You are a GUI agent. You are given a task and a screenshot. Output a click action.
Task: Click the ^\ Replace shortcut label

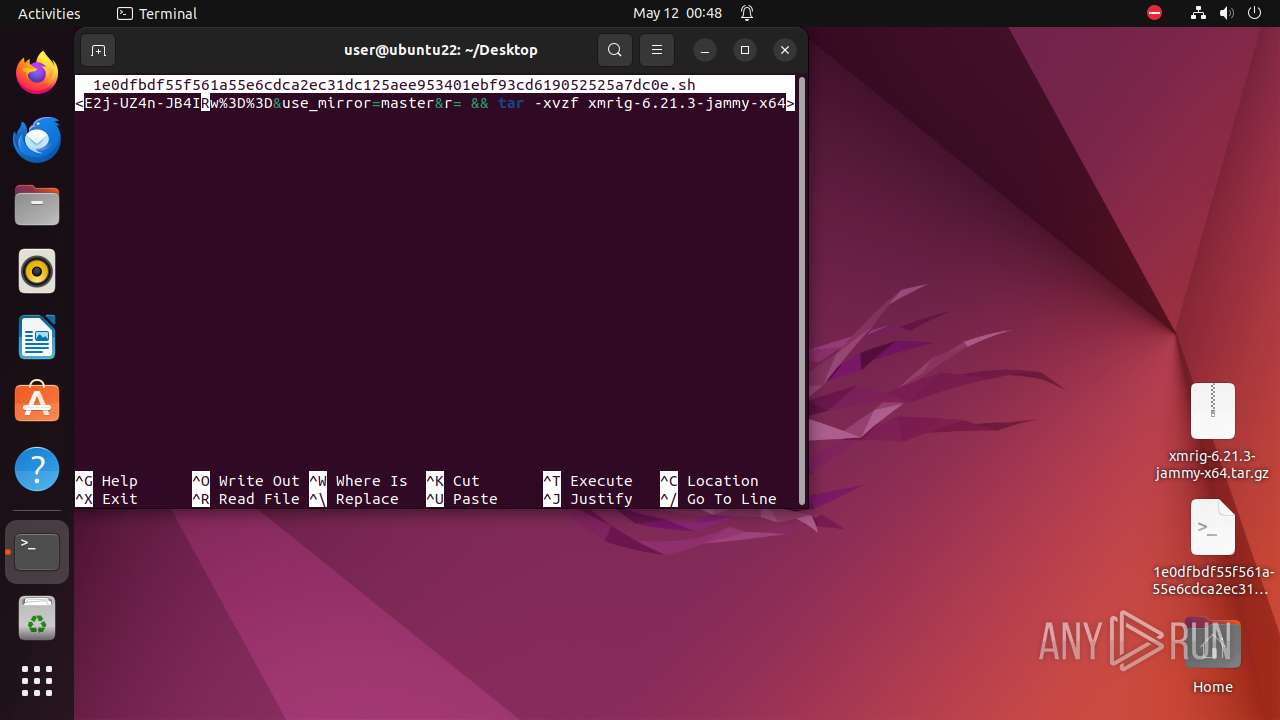pyautogui.click(x=354, y=499)
